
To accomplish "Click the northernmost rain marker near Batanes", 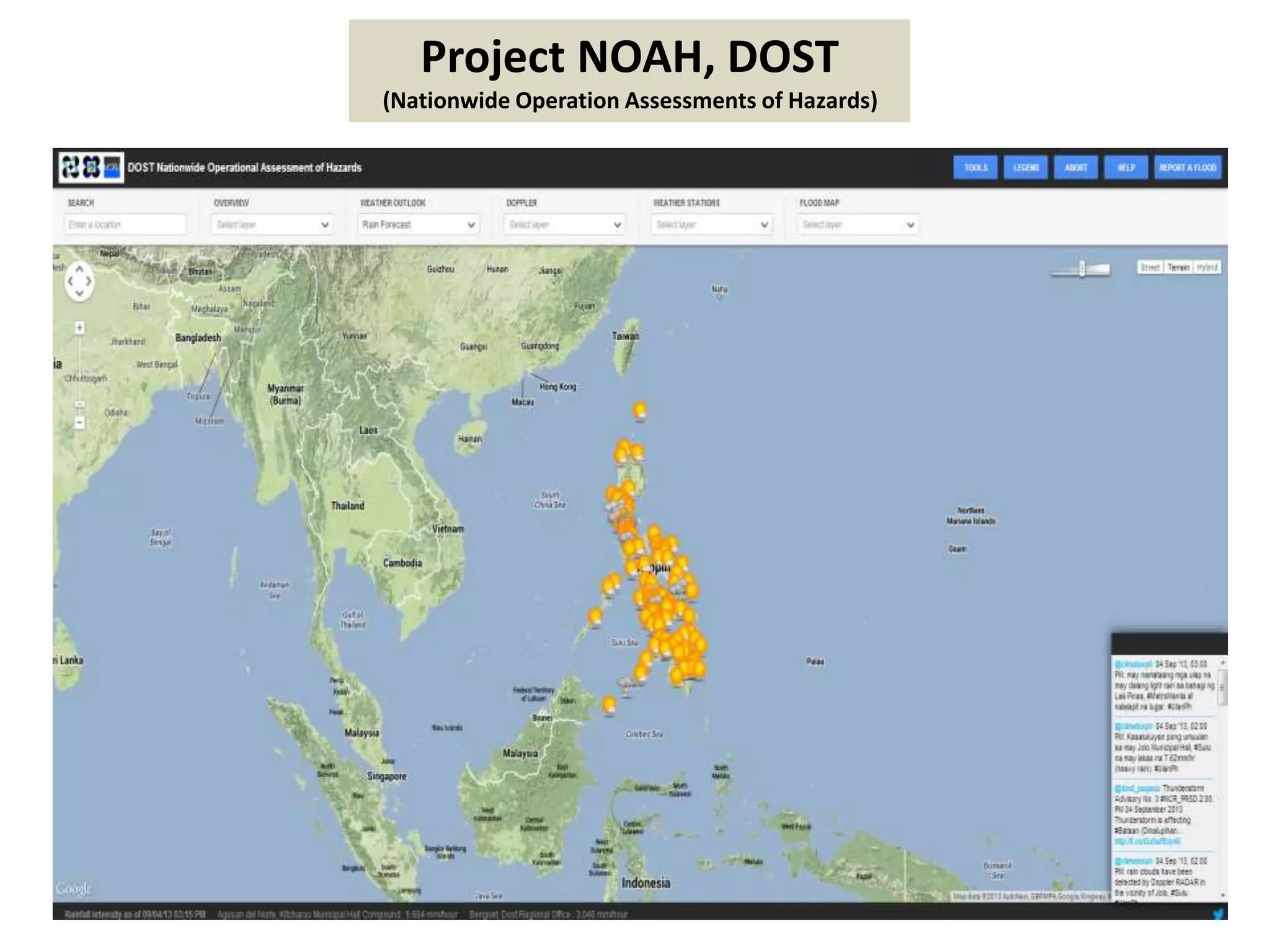I will coord(639,411).
